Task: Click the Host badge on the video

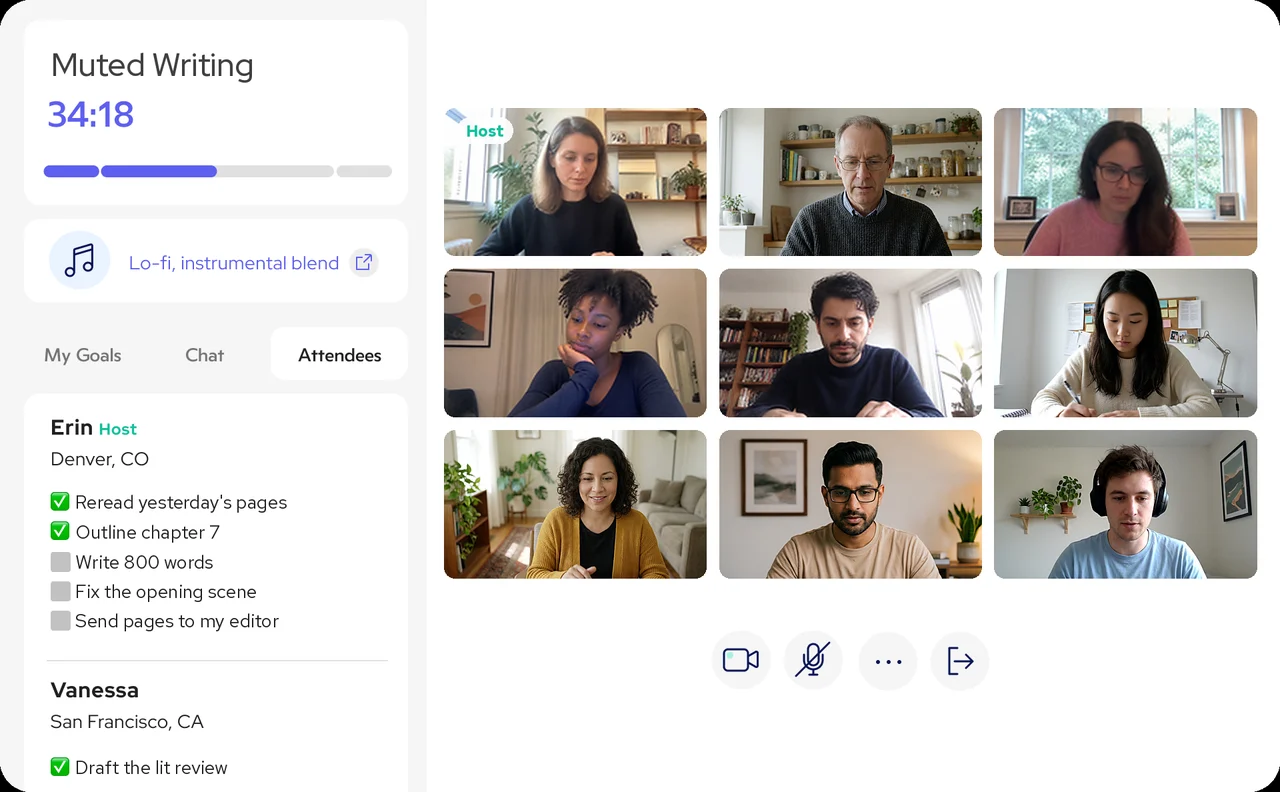Action: (x=485, y=131)
